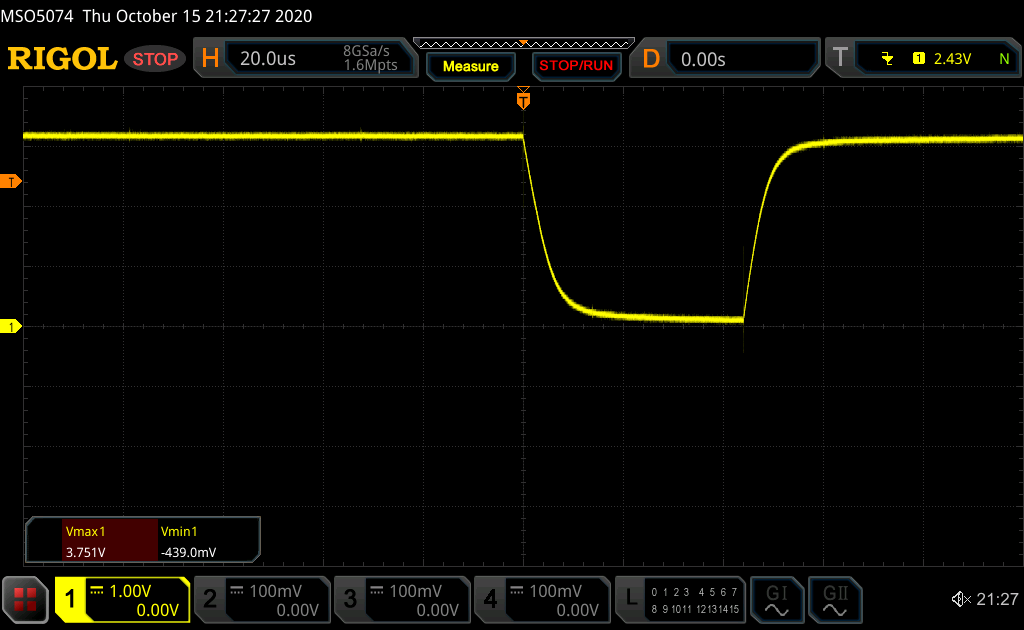Click the orange trigger position marker atop the grid
1024x630 pixels.
(523, 99)
